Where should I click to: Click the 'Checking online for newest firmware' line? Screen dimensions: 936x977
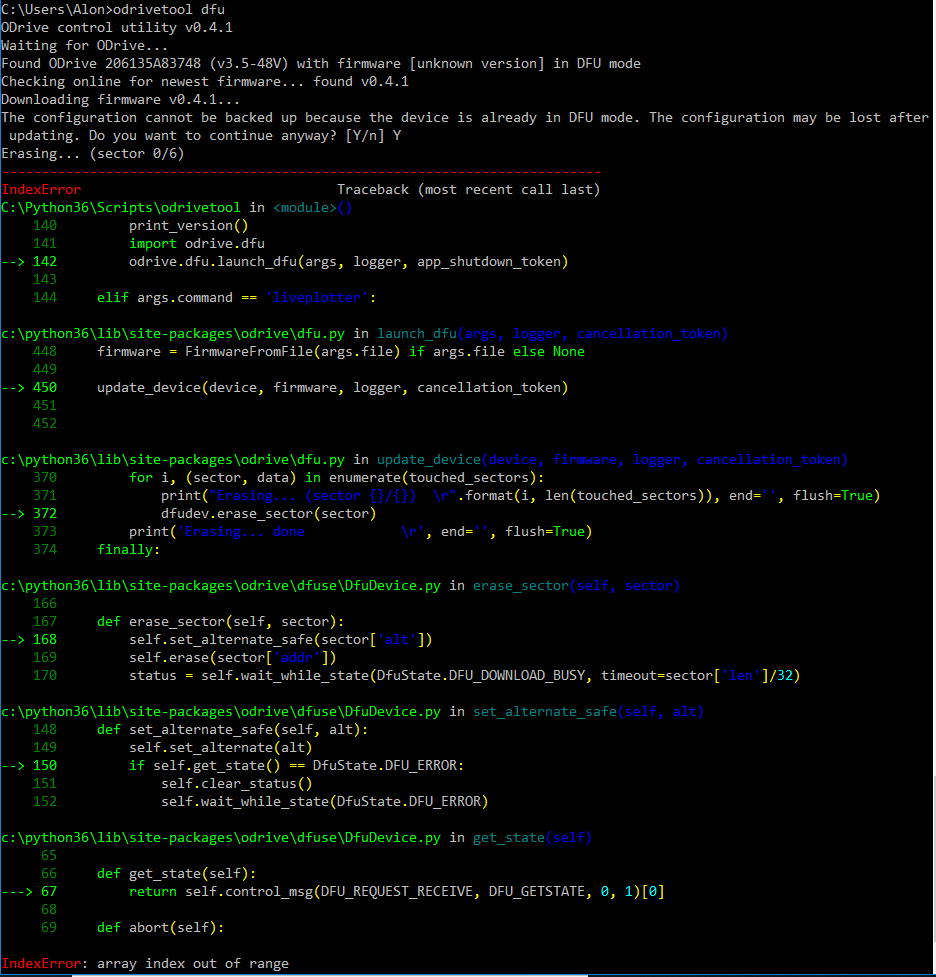coord(205,82)
